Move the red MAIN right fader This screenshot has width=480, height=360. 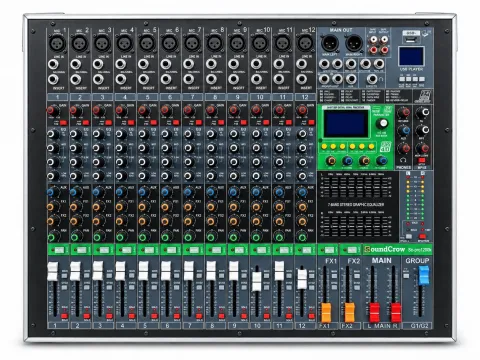[396, 313]
